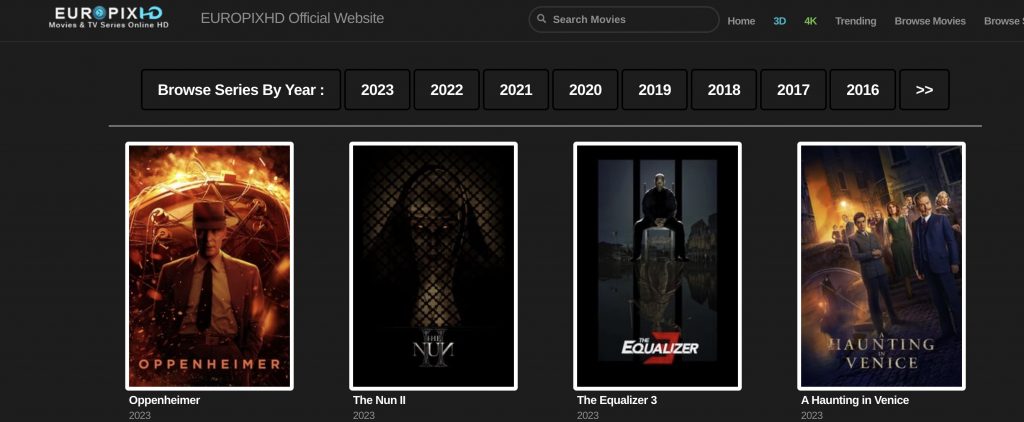Select A Haunting in Venice poster
This screenshot has width=1024, height=422.
pos(881,265)
